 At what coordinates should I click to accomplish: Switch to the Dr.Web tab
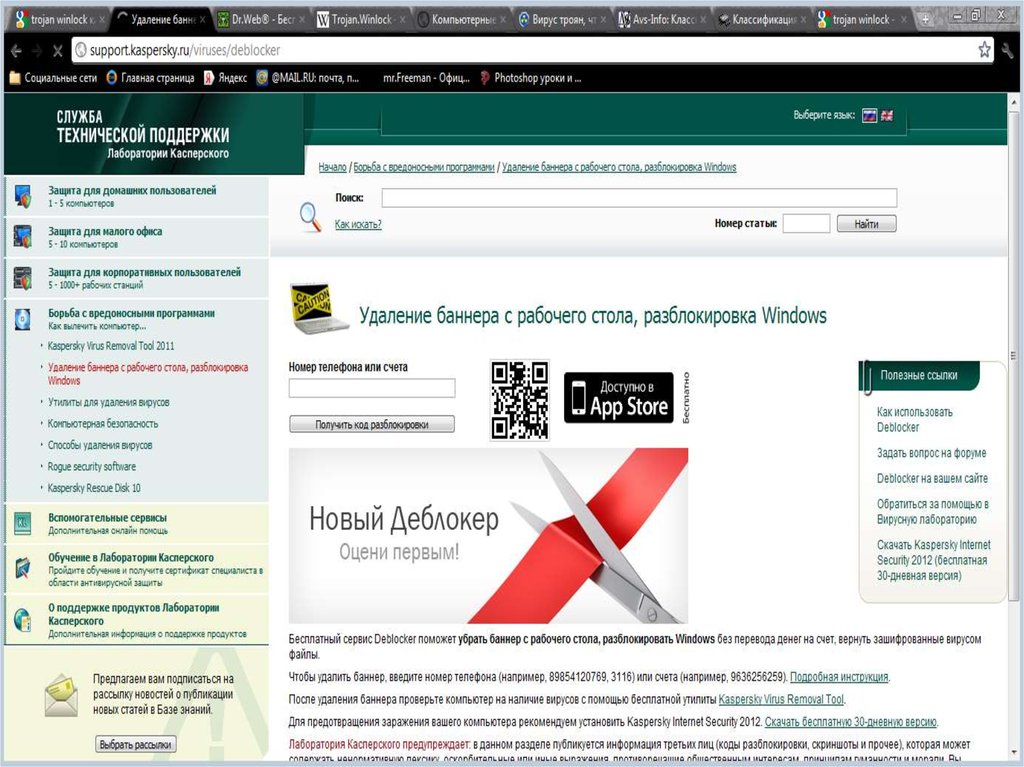coord(260,20)
